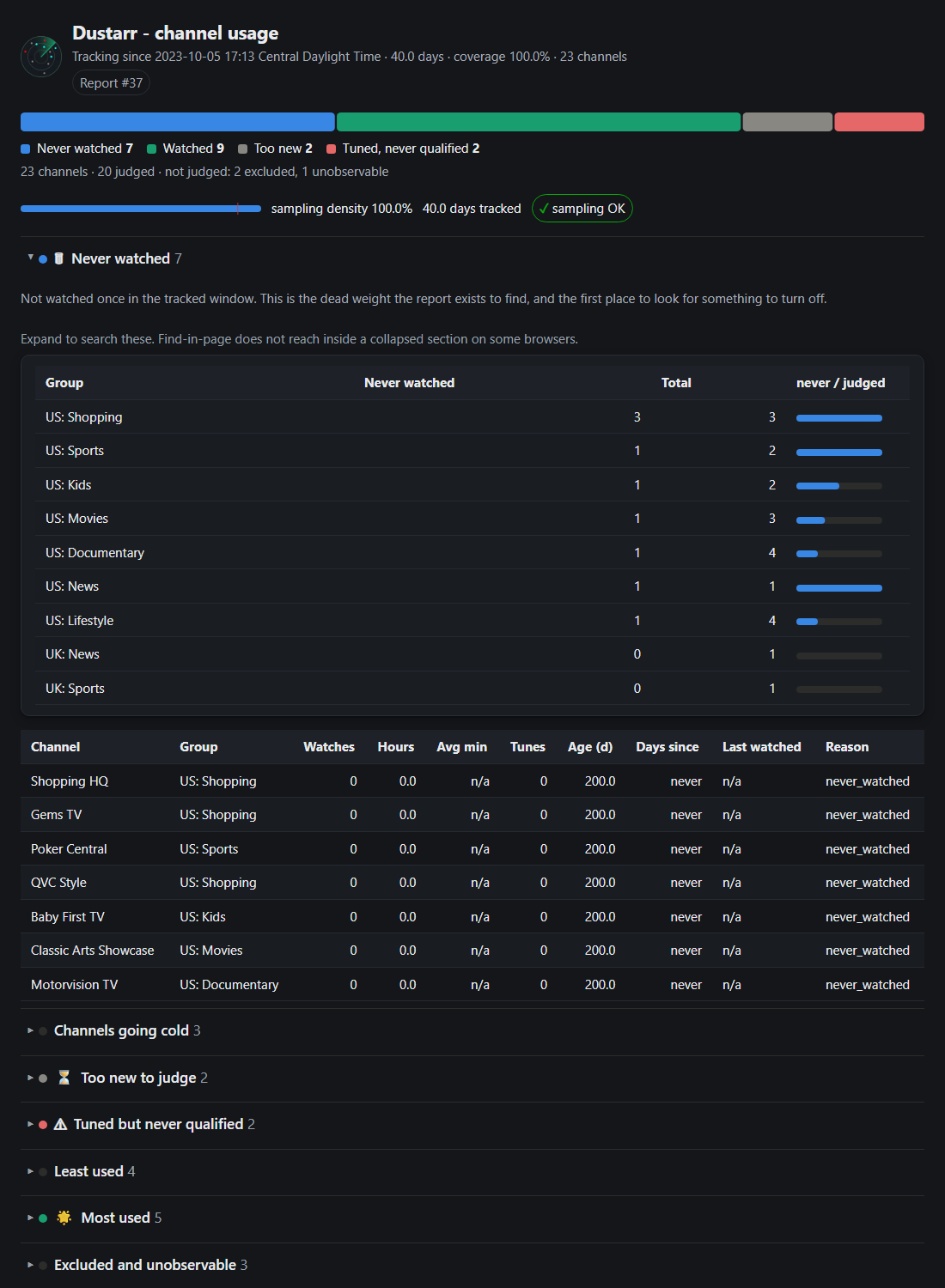Click the trash can icon beside Never watched

point(58,258)
